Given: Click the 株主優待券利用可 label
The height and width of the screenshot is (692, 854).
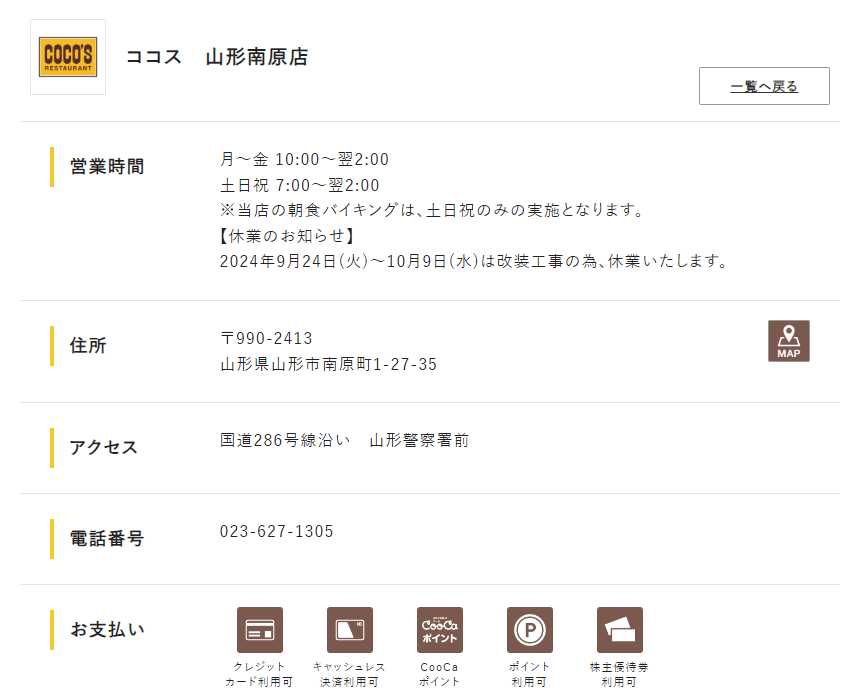Looking at the screenshot, I should 619,674.
